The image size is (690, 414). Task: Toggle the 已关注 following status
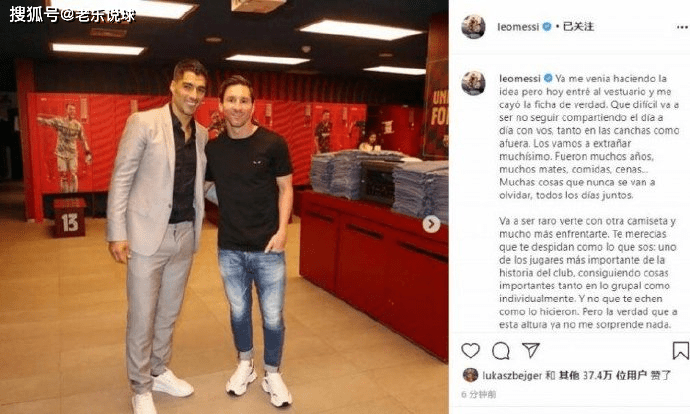(578, 26)
